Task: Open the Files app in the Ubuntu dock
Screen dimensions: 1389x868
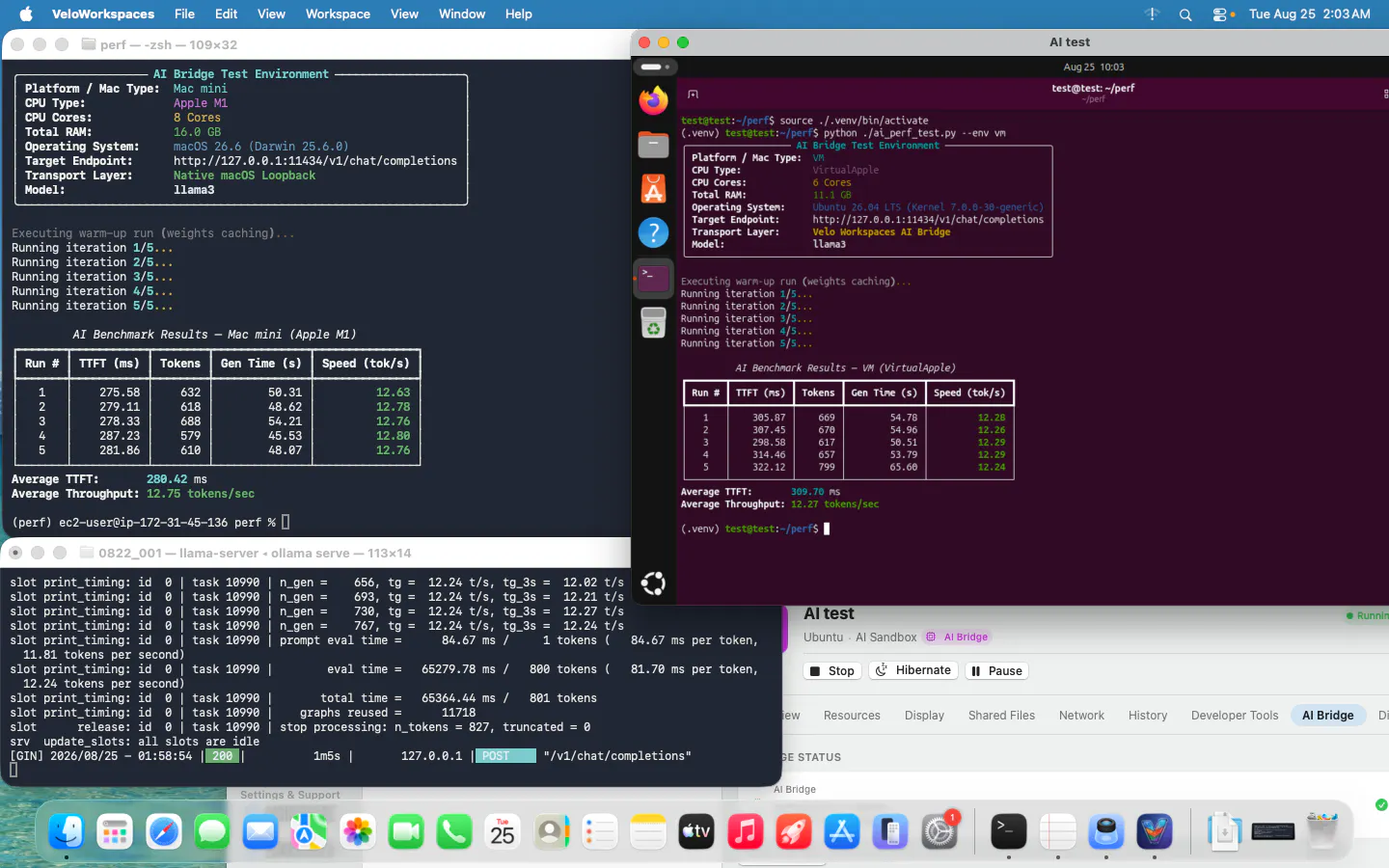Action: tap(654, 145)
